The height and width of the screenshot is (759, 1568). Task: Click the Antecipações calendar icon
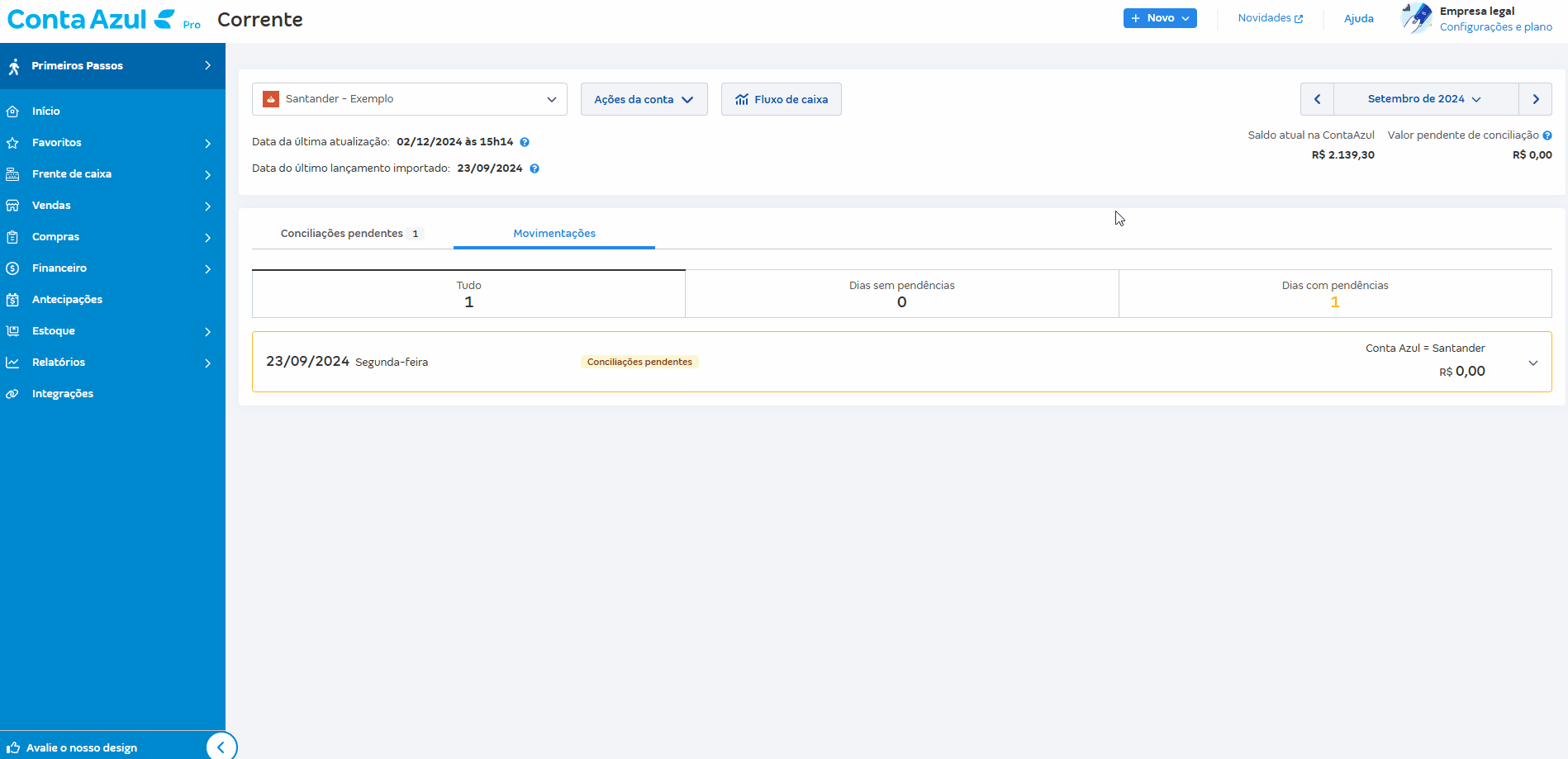(12, 300)
